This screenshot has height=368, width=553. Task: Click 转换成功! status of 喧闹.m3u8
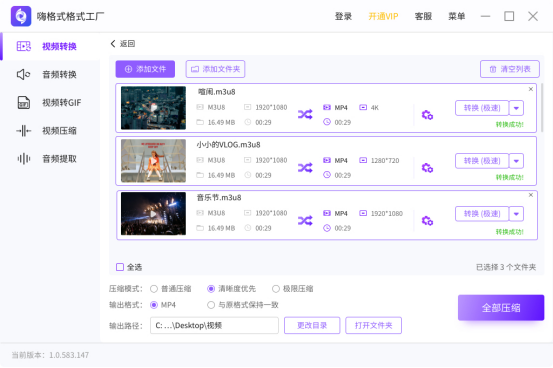[510, 125]
